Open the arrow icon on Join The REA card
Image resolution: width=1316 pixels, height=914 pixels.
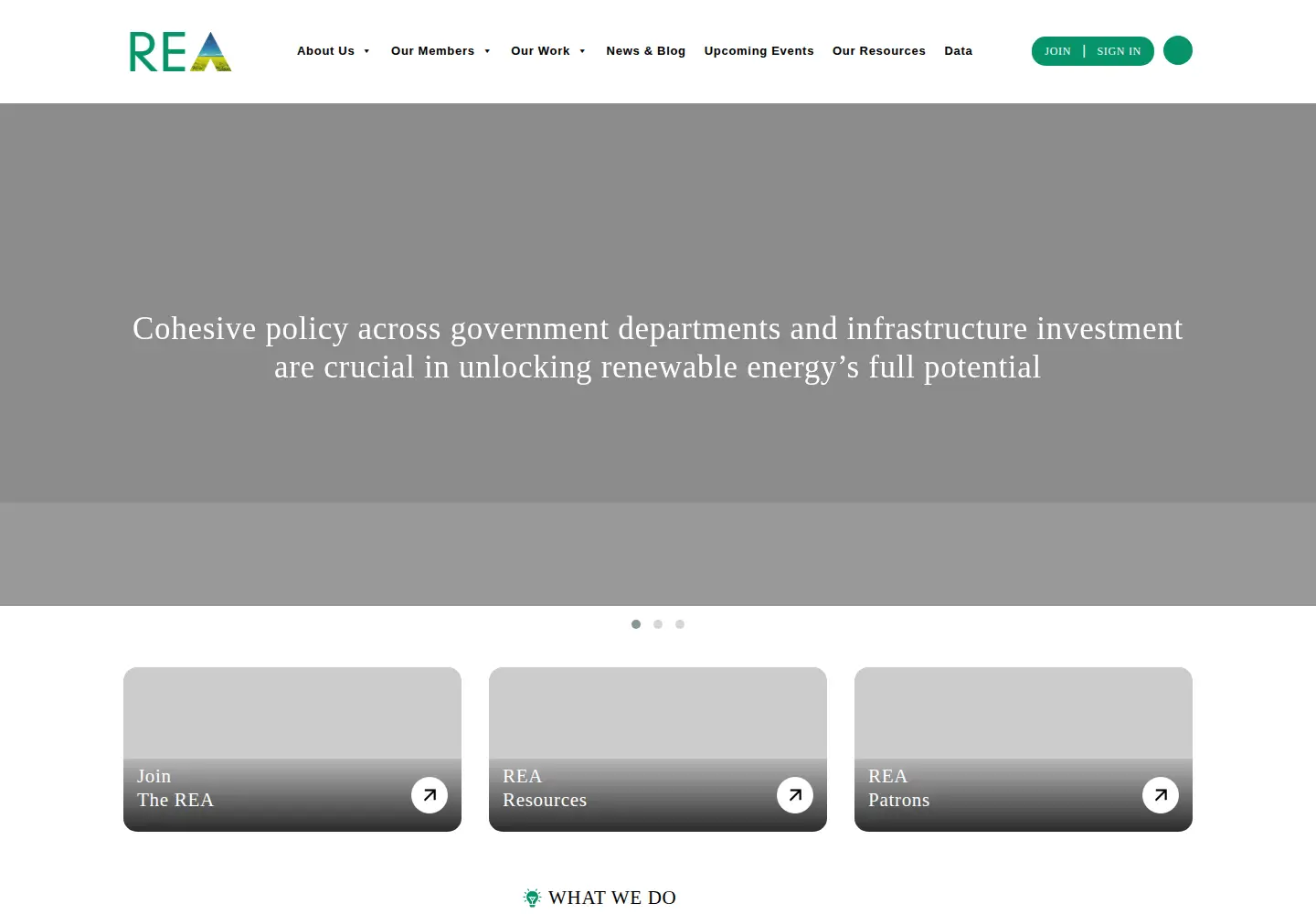[x=430, y=795]
